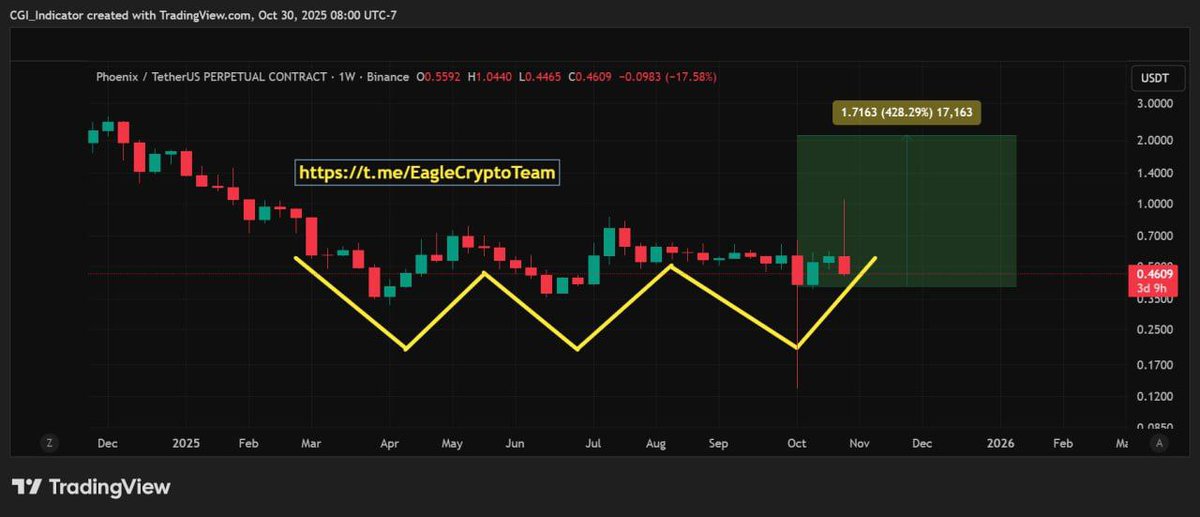Open the t.me/EagleCryptoTeam link label
This screenshot has height=517, width=1200.
pos(429,173)
